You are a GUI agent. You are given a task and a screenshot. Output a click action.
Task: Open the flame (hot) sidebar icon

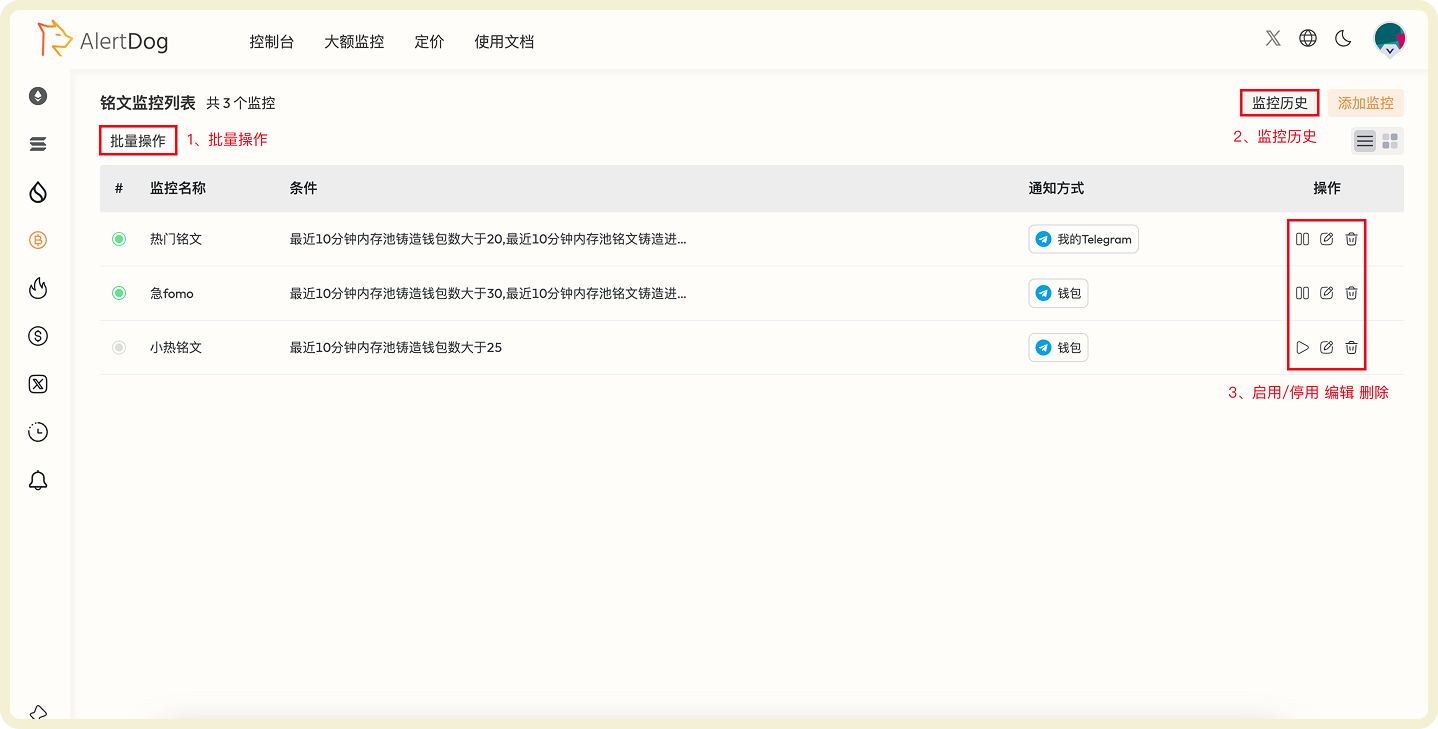pyautogui.click(x=38, y=288)
